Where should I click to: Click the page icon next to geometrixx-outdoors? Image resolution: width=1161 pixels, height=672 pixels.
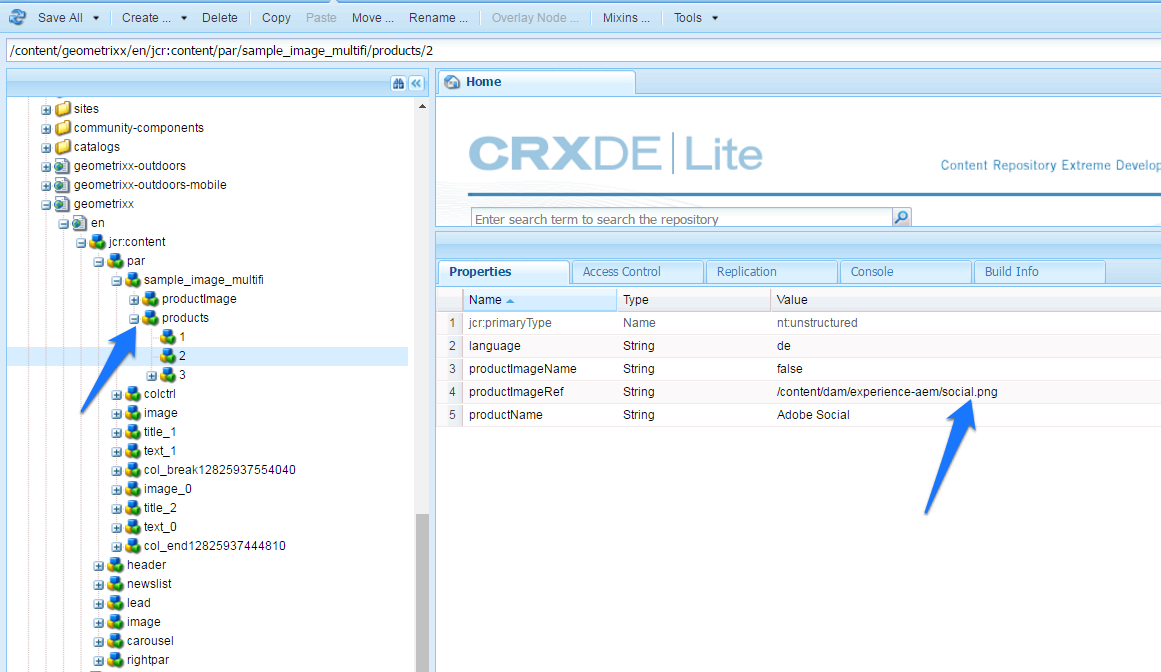62,165
